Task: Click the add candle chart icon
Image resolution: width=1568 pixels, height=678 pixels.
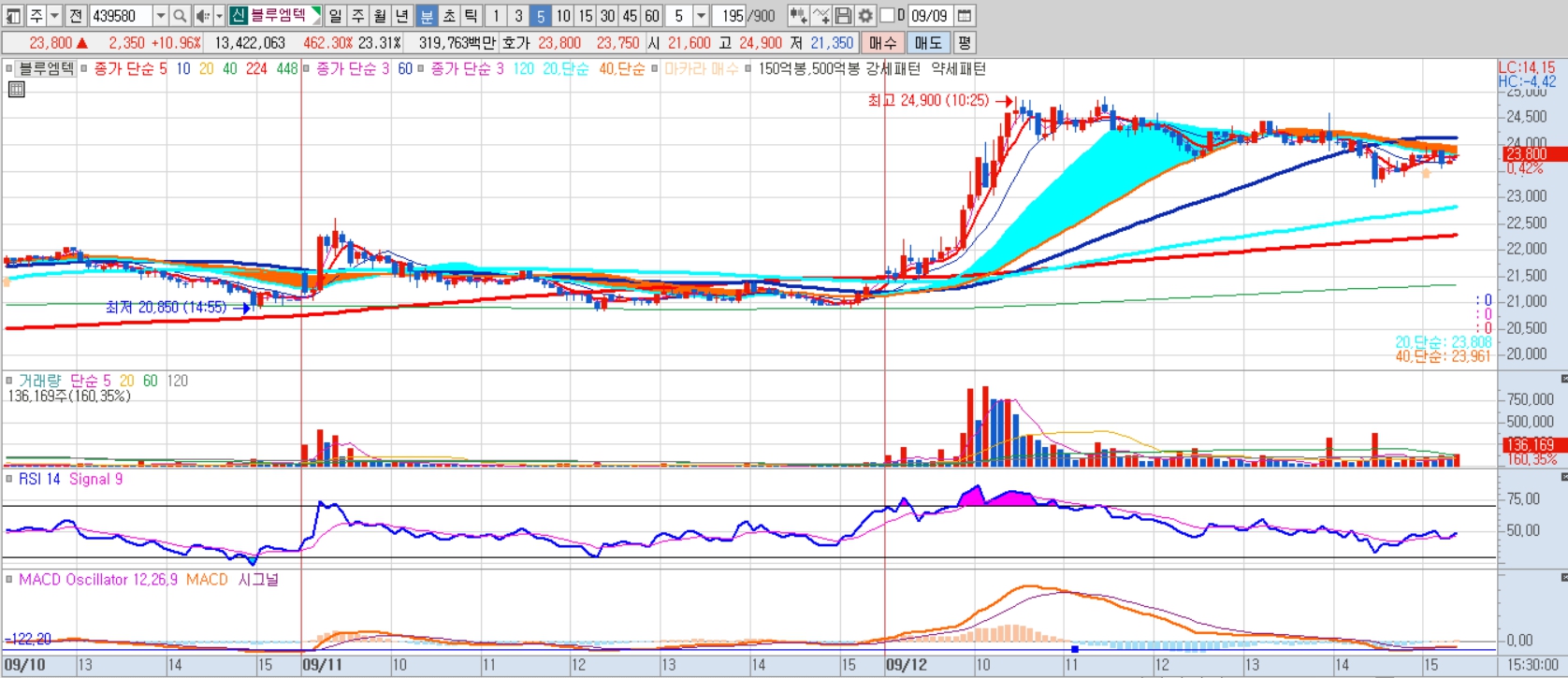Action: pos(797,16)
